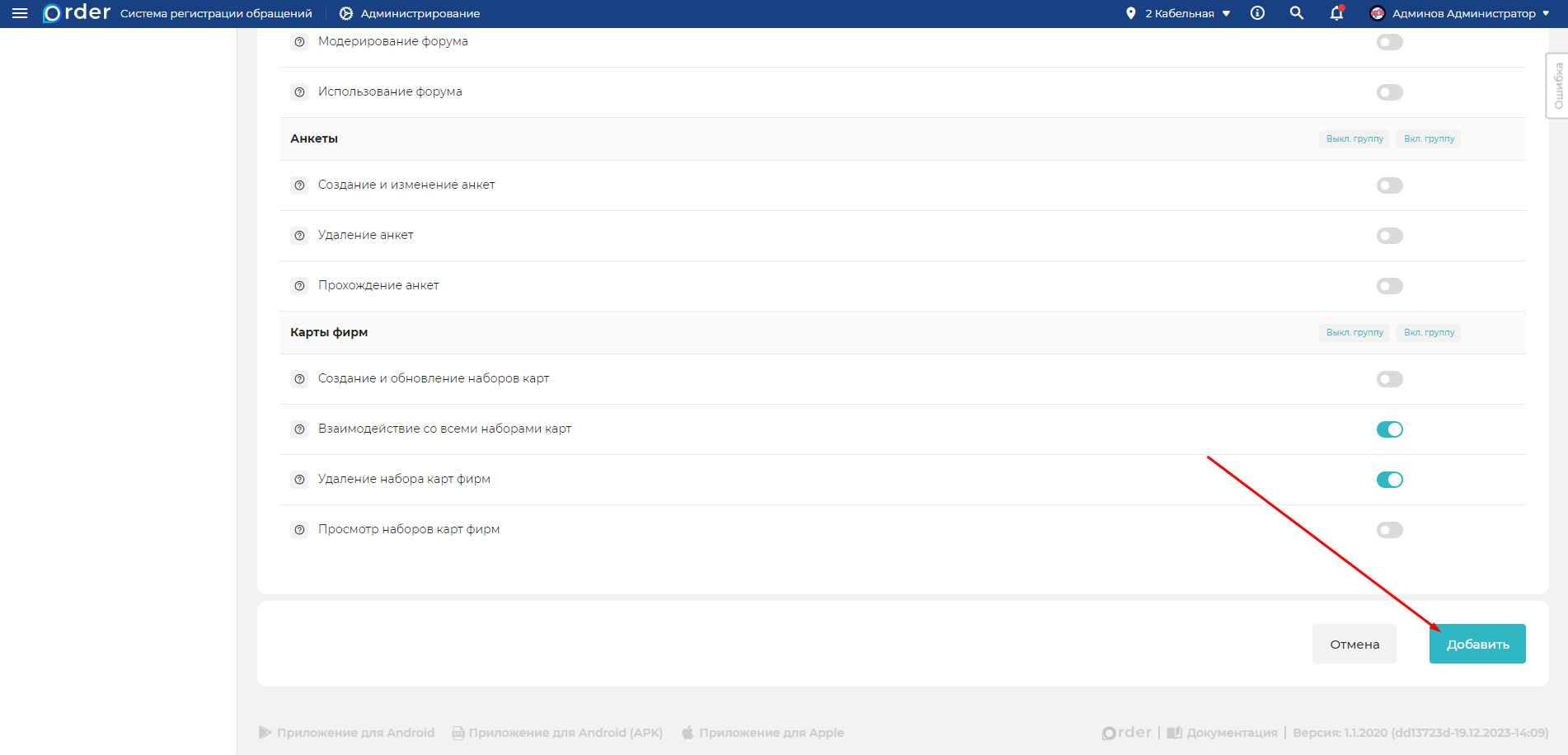Expand the 2 Кабельная location dropdown

coord(1179,13)
